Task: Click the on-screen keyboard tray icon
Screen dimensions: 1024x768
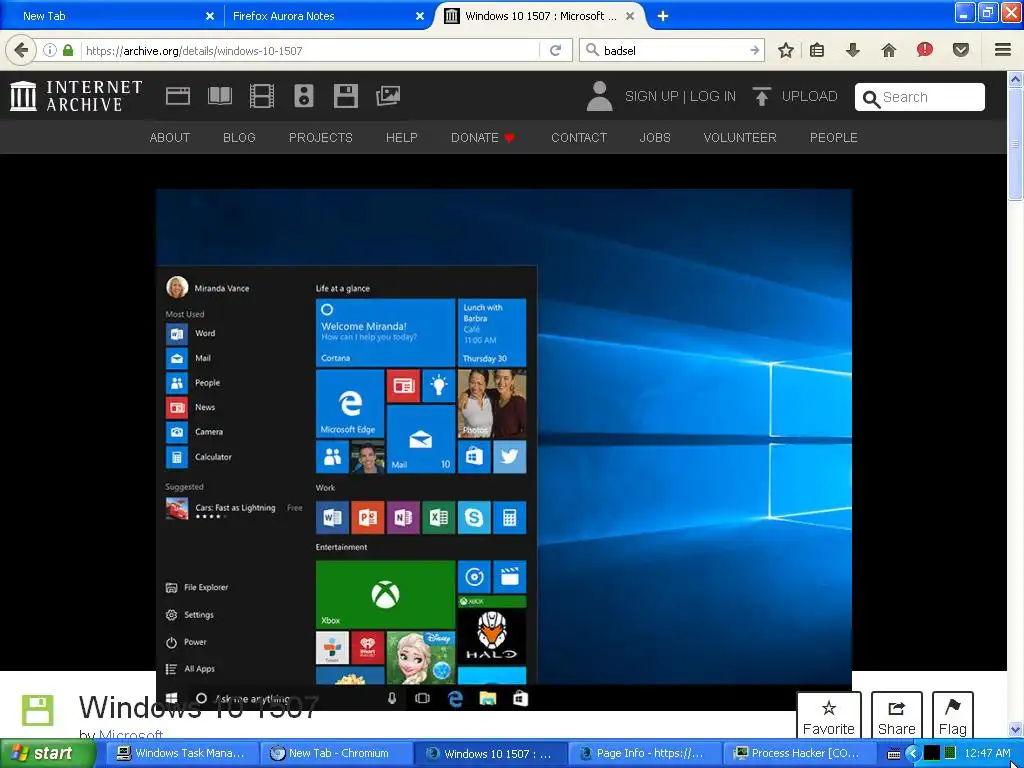Action: (x=893, y=754)
